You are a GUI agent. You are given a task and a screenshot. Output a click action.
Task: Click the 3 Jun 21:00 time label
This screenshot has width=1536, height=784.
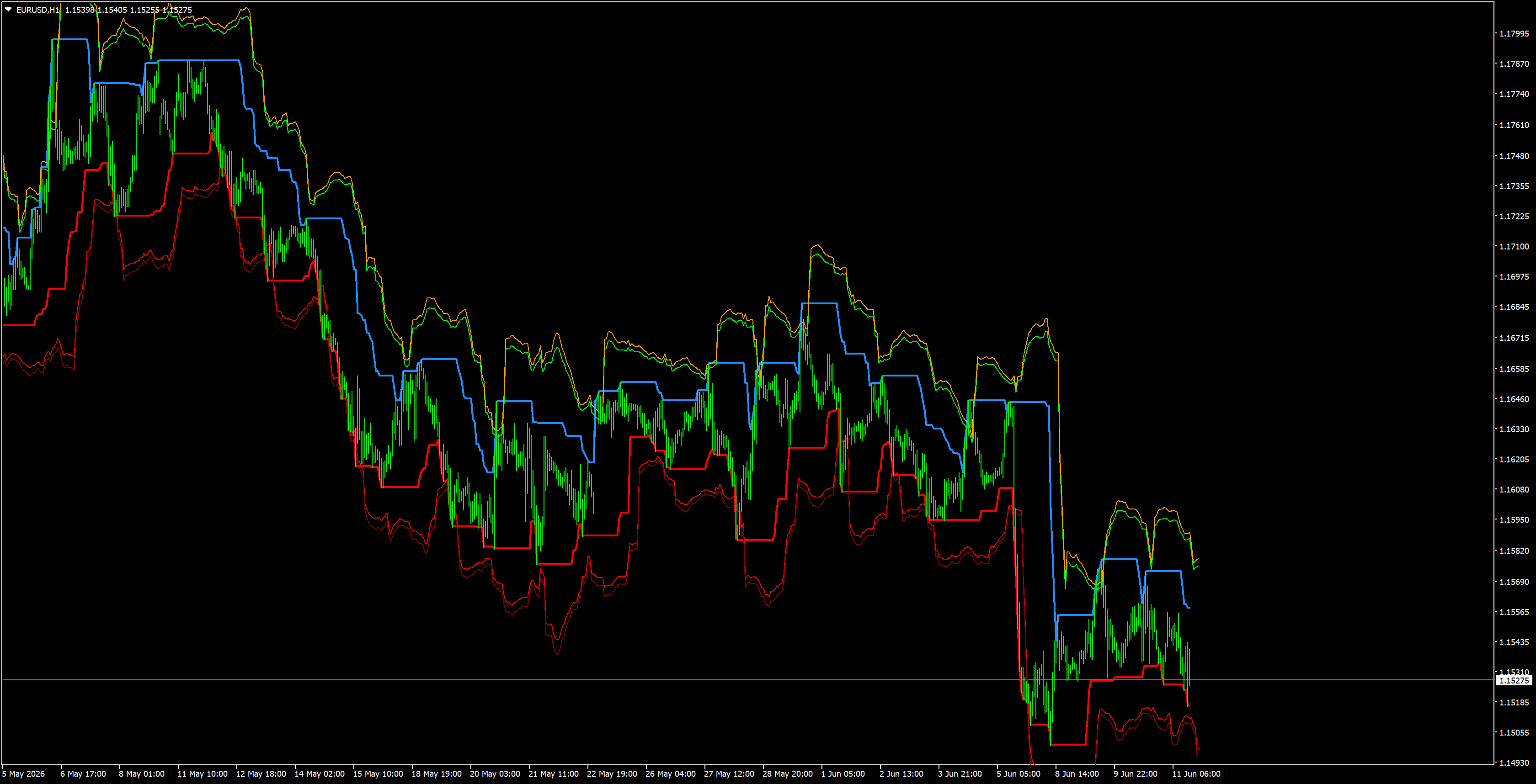tap(960, 774)
